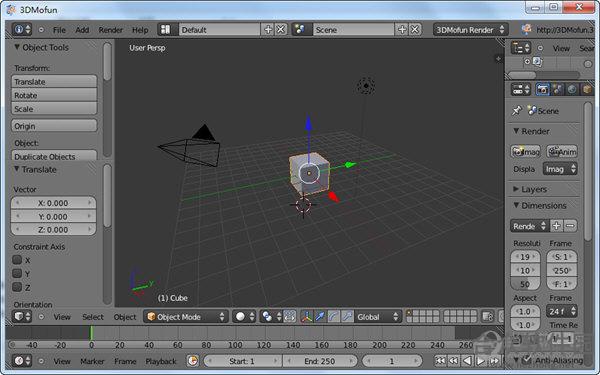Image resolution: width=600 pixels, height=375 pixels.
Task: Collapse the Object Tools panel
Action: click(x=17, y=47)
